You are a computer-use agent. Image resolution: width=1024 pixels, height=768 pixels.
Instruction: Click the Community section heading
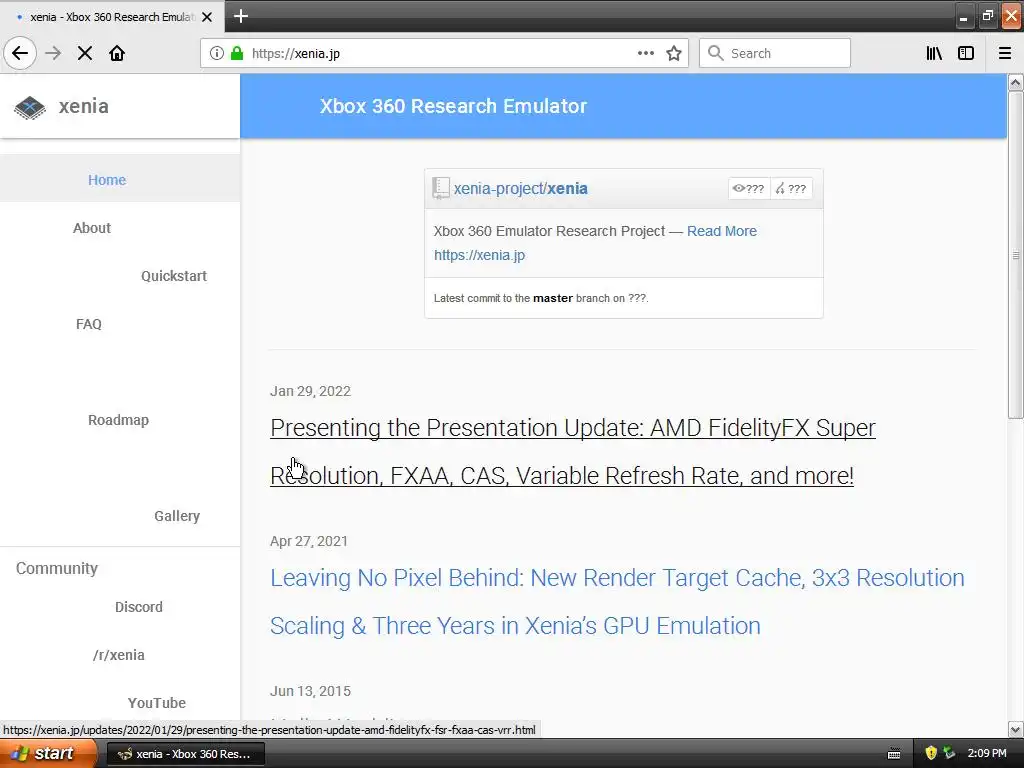[x=57, y=568]
